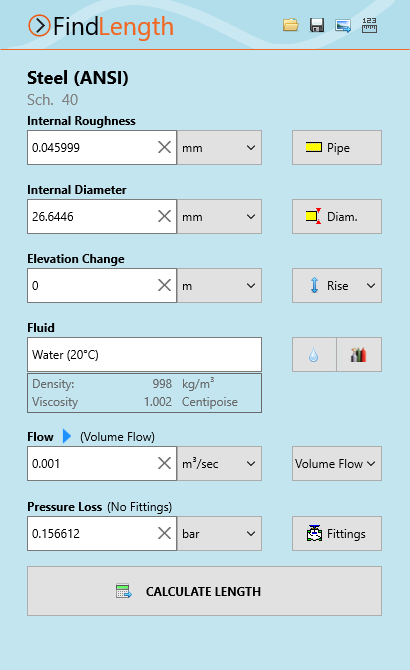Expand the Rise direction dropdown
This screenshot has width=410, height=670.
click(337, 285)
